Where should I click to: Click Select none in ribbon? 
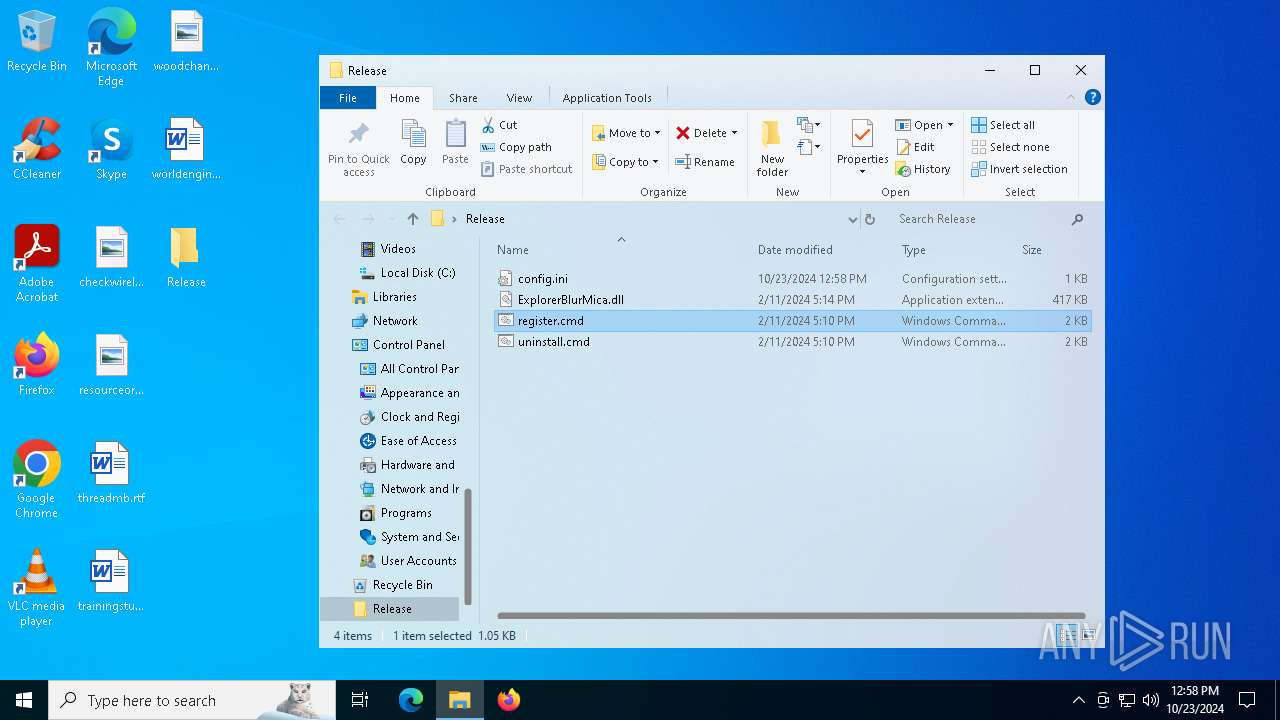[1010, 147]
